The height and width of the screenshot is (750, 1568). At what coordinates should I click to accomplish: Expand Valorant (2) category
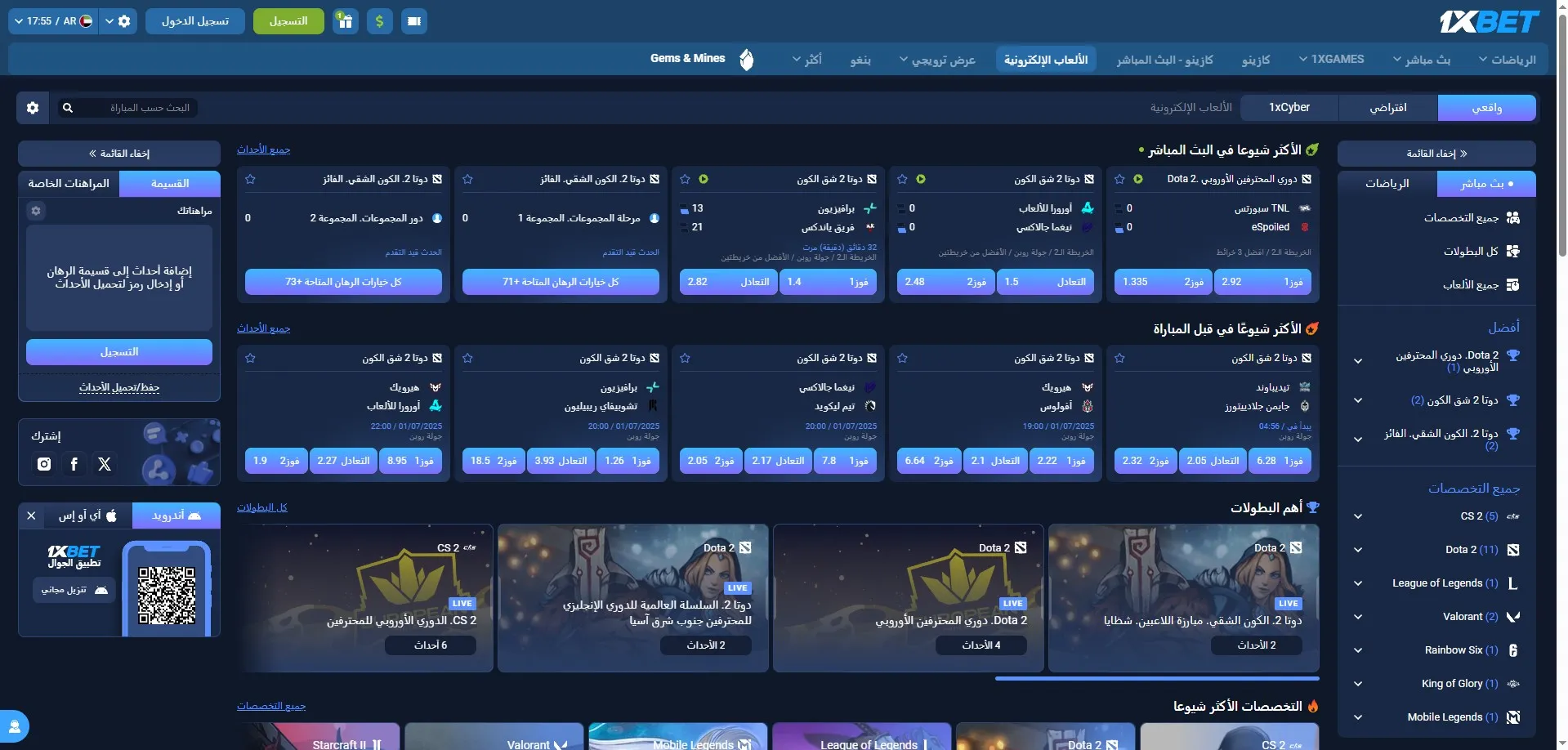(1357, 617)
